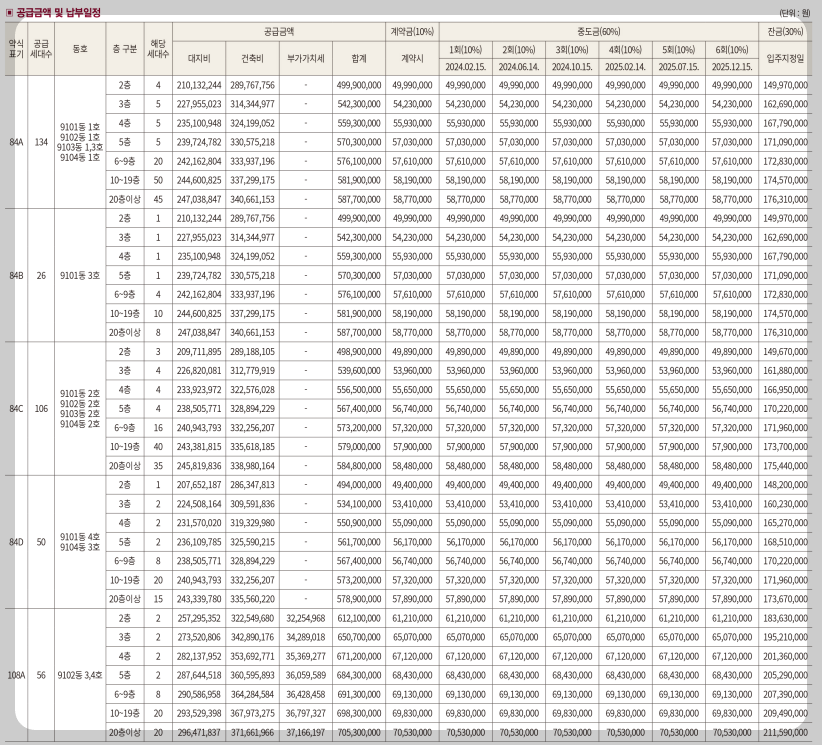The width and height of the screenshot is (822, 745).
Task: Click the total '705,300,000'
Action: pos(359,732)
